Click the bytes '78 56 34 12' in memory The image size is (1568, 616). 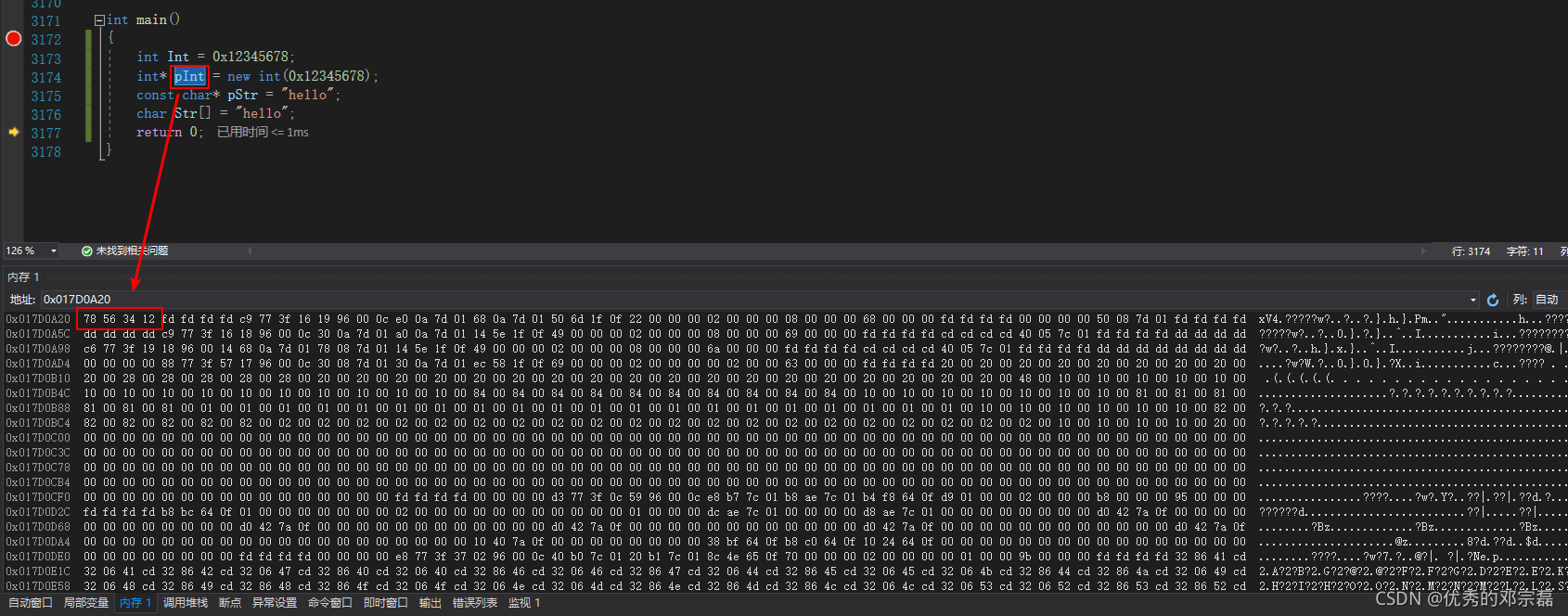(x=119, y=319)
